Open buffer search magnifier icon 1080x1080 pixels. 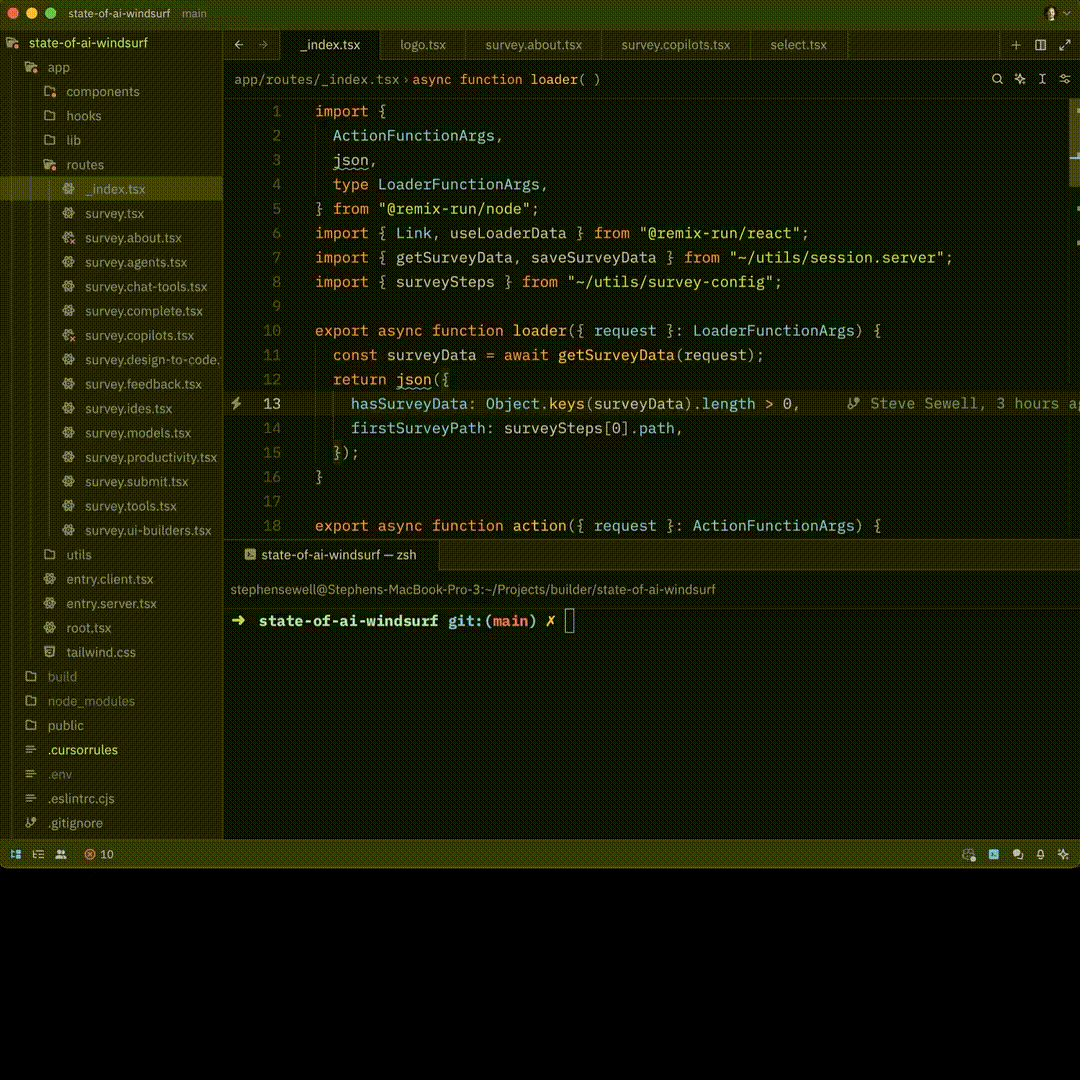[997, 79]
